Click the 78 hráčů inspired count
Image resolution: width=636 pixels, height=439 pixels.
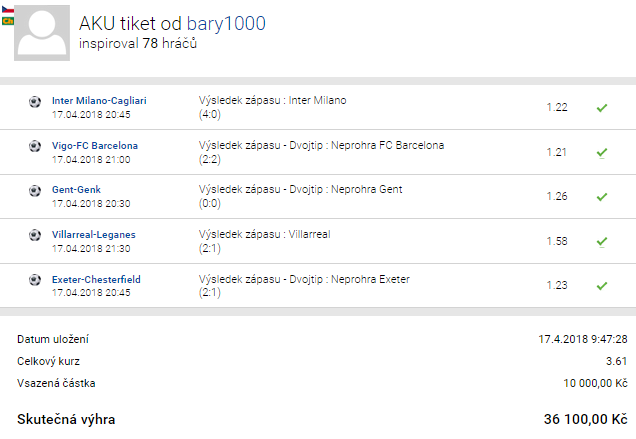pos(170,44)
